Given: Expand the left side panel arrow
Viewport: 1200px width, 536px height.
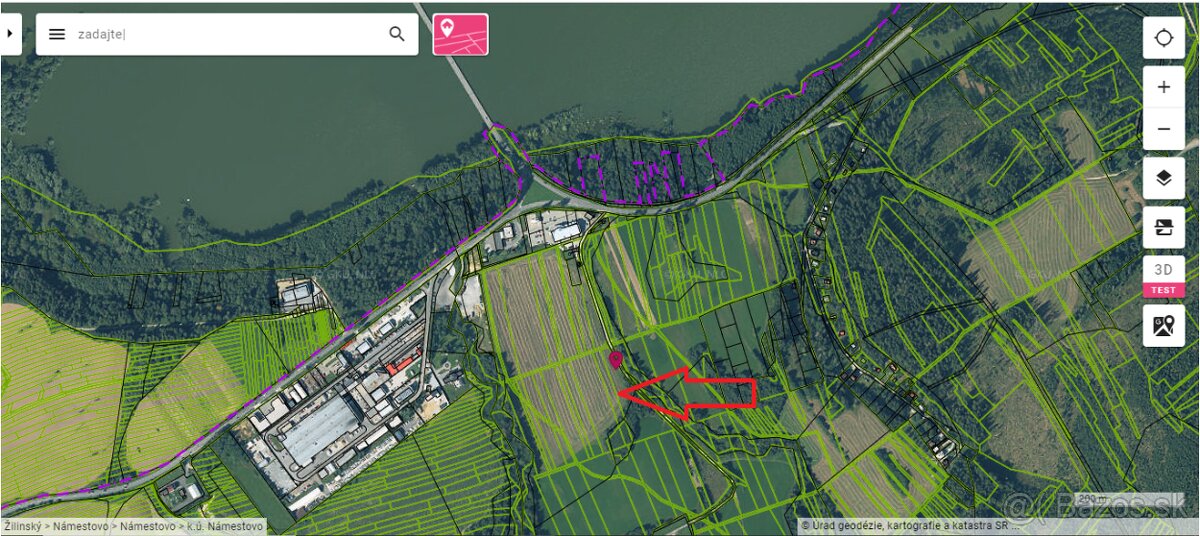Looking at the screenshot, I should tap(10, 34).
